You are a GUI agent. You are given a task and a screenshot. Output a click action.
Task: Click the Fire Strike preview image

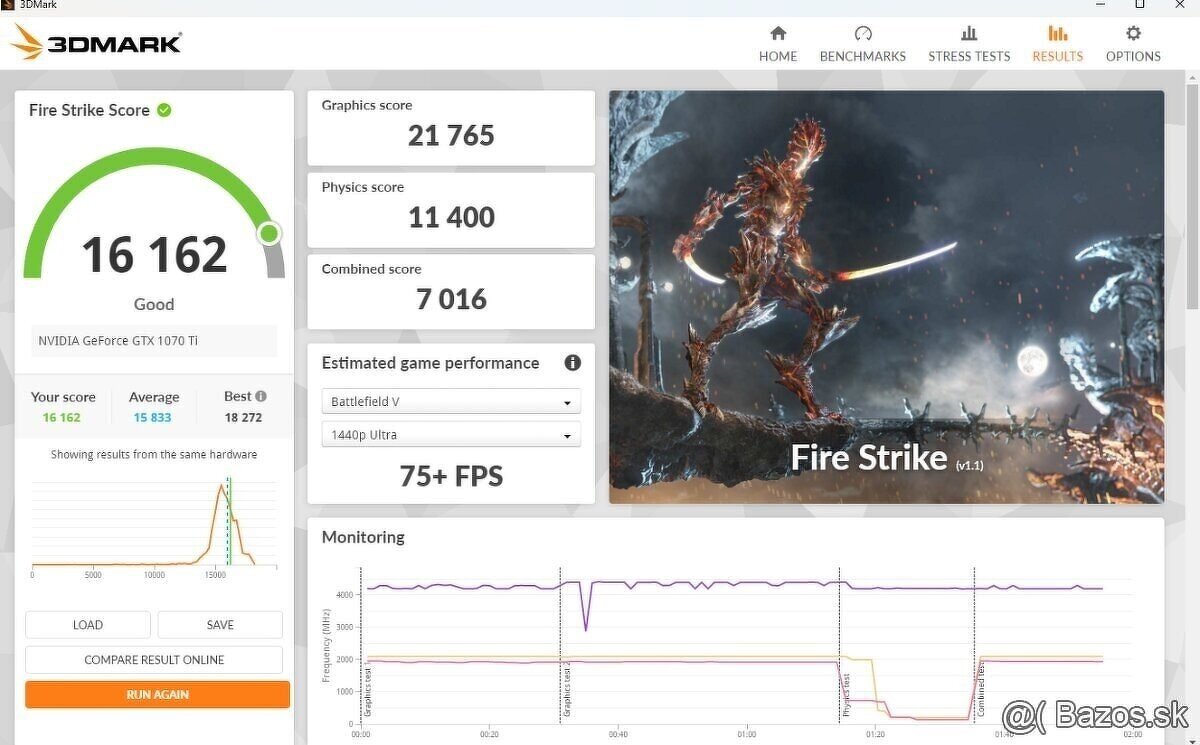click(886, 297)
